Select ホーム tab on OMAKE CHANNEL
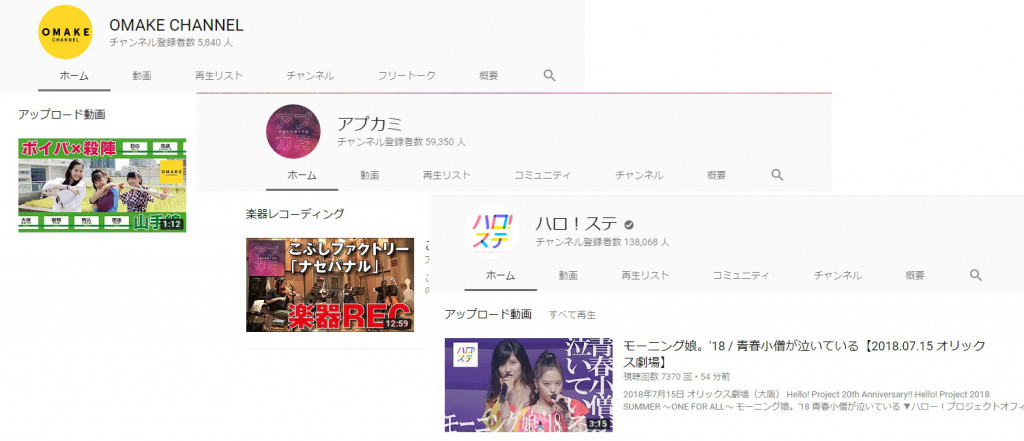1024x441 pixels. 74,76
